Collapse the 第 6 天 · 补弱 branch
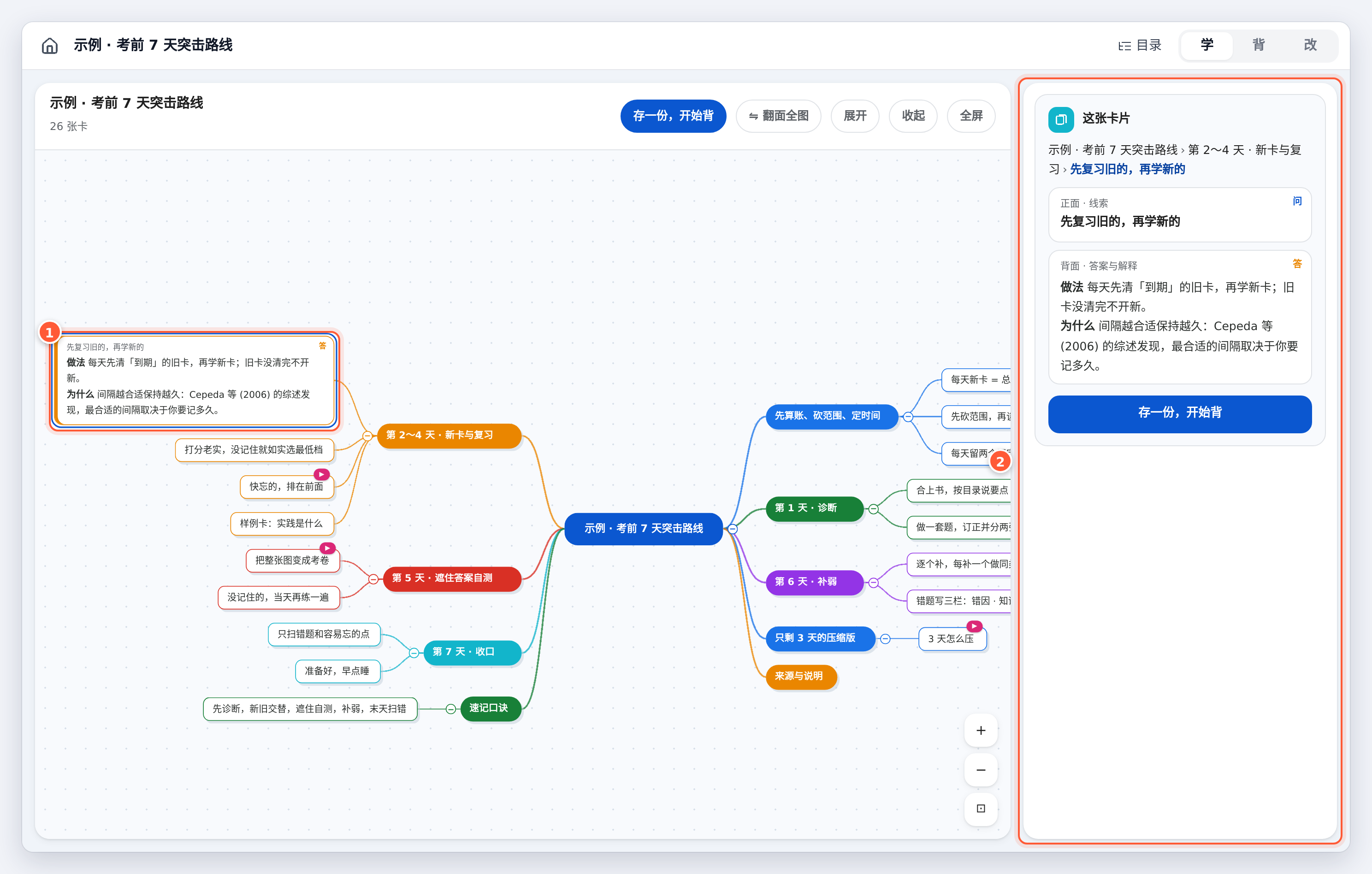This screenshot has height=874, width=1372. click(x=874, y=582)
